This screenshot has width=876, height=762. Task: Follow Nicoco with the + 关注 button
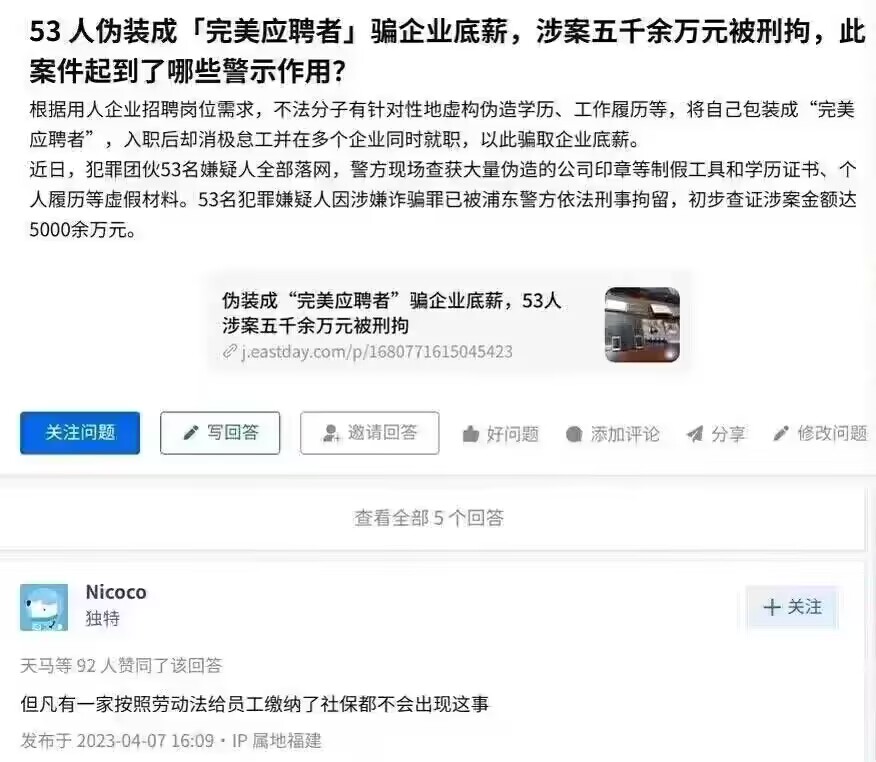pyautogui.click(x=792, y=607)
